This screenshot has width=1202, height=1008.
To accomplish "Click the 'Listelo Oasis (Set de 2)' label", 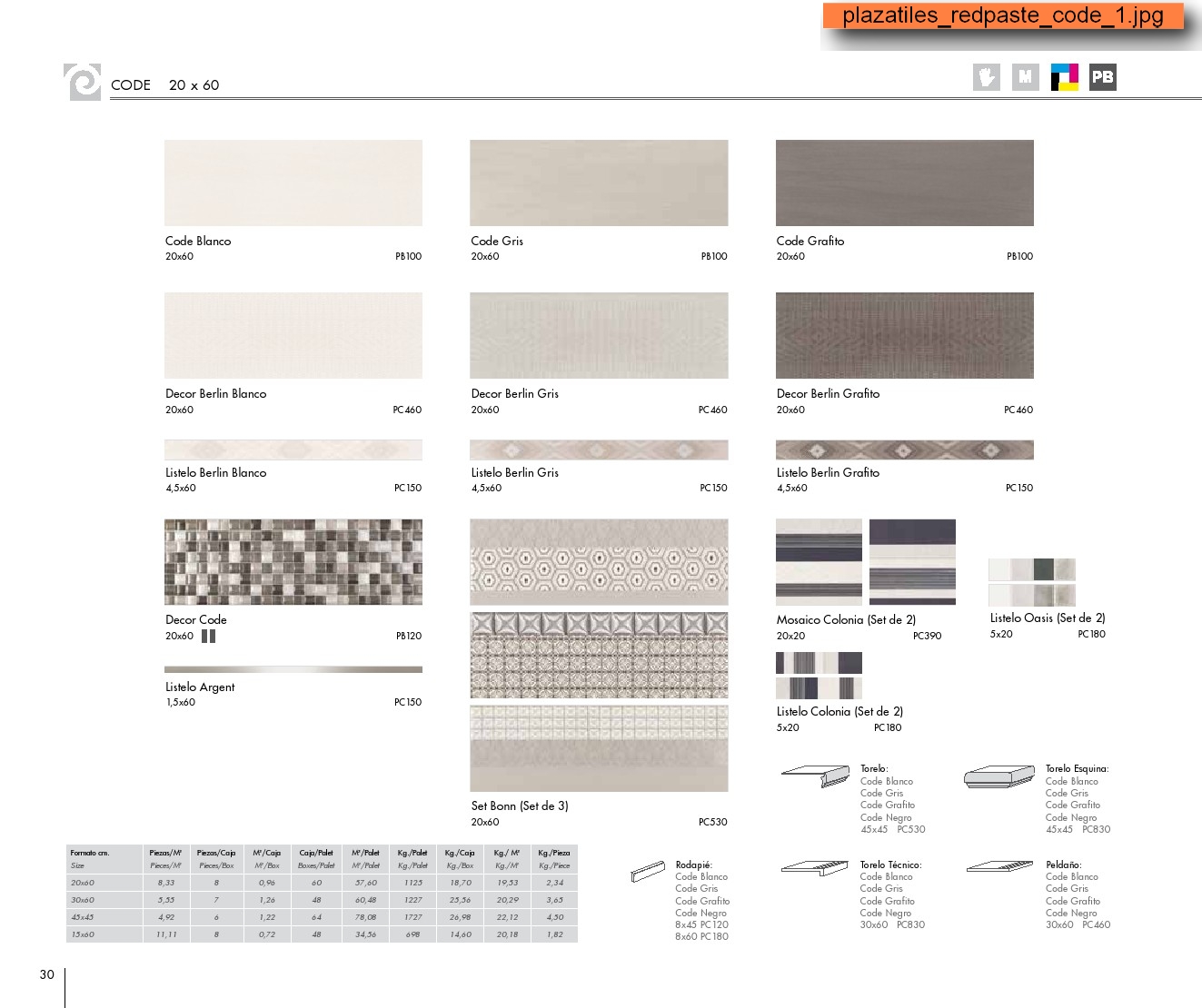I will (x=1048, y=618).
